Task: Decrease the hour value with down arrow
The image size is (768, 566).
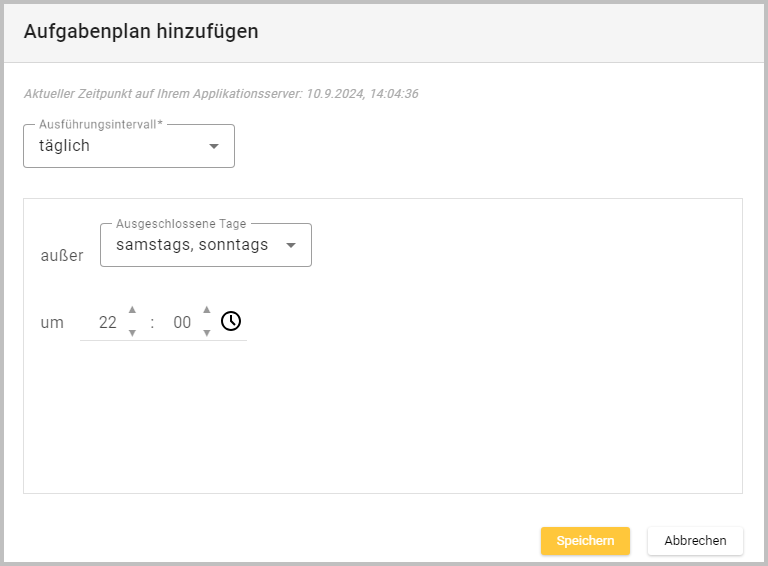Action: [132, 333]
